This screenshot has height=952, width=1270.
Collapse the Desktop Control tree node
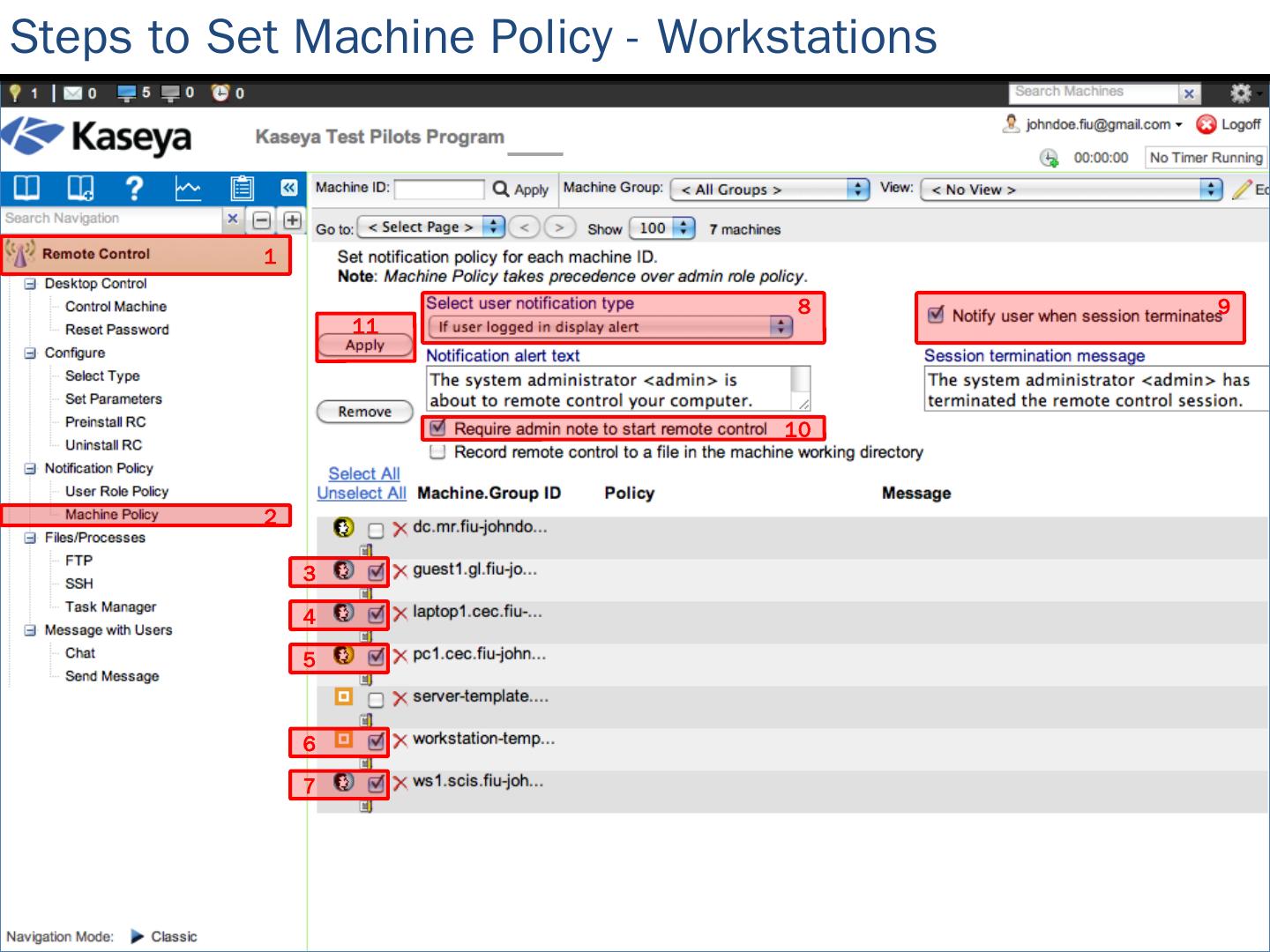30,284
